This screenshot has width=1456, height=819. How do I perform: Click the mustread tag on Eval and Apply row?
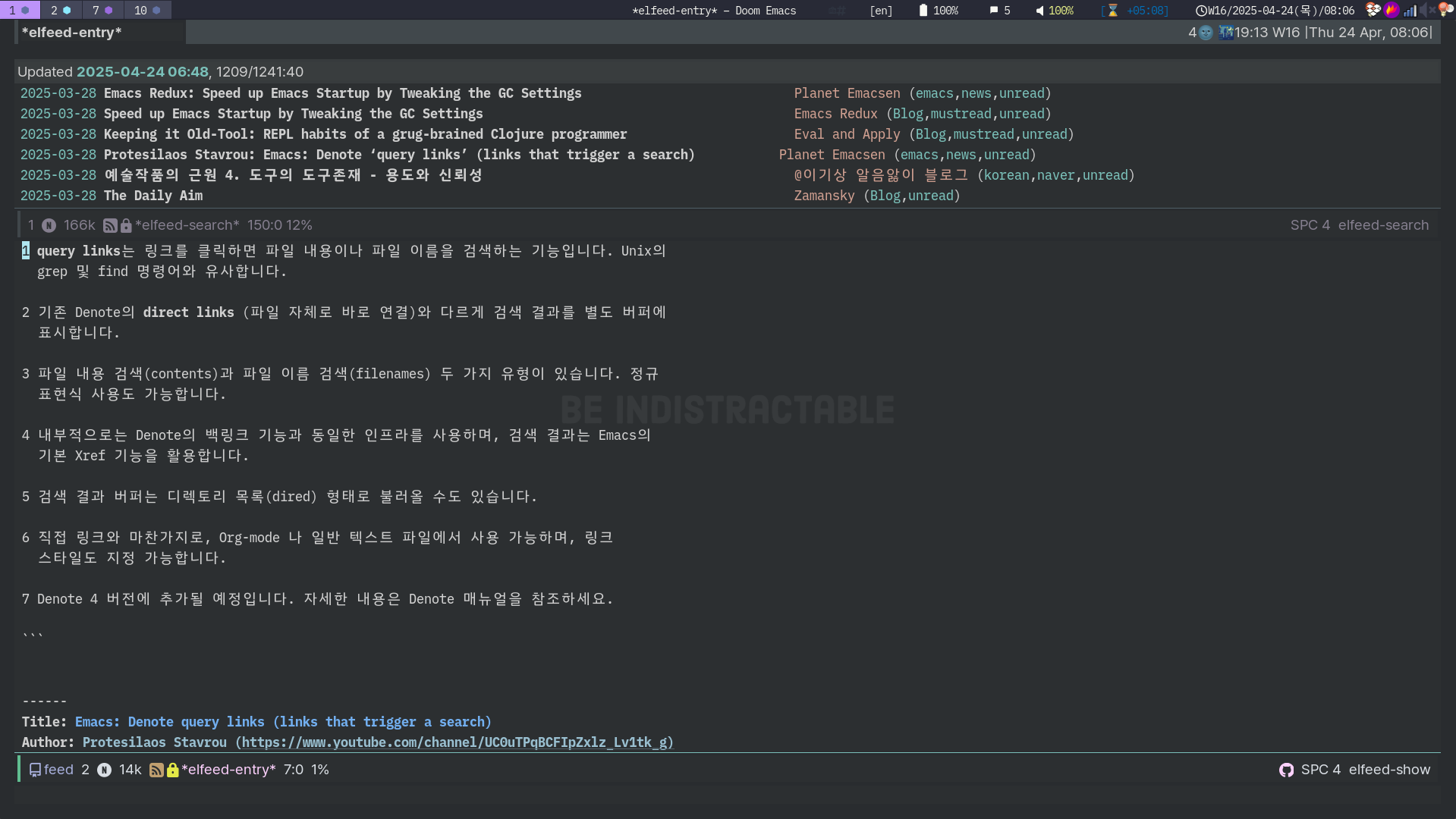pos(983,134)
